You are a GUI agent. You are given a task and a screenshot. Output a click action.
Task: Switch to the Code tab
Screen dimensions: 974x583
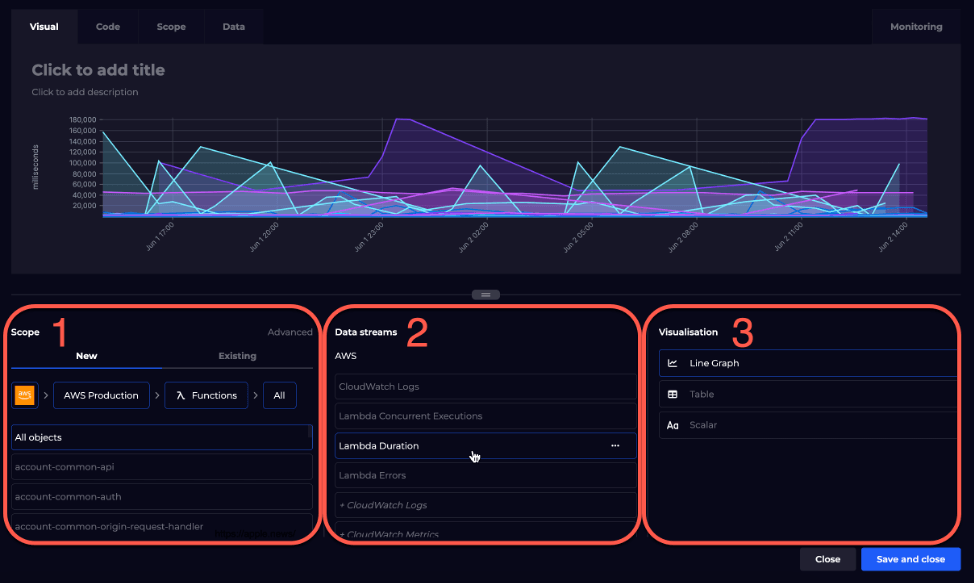click(x=107, y=26)
